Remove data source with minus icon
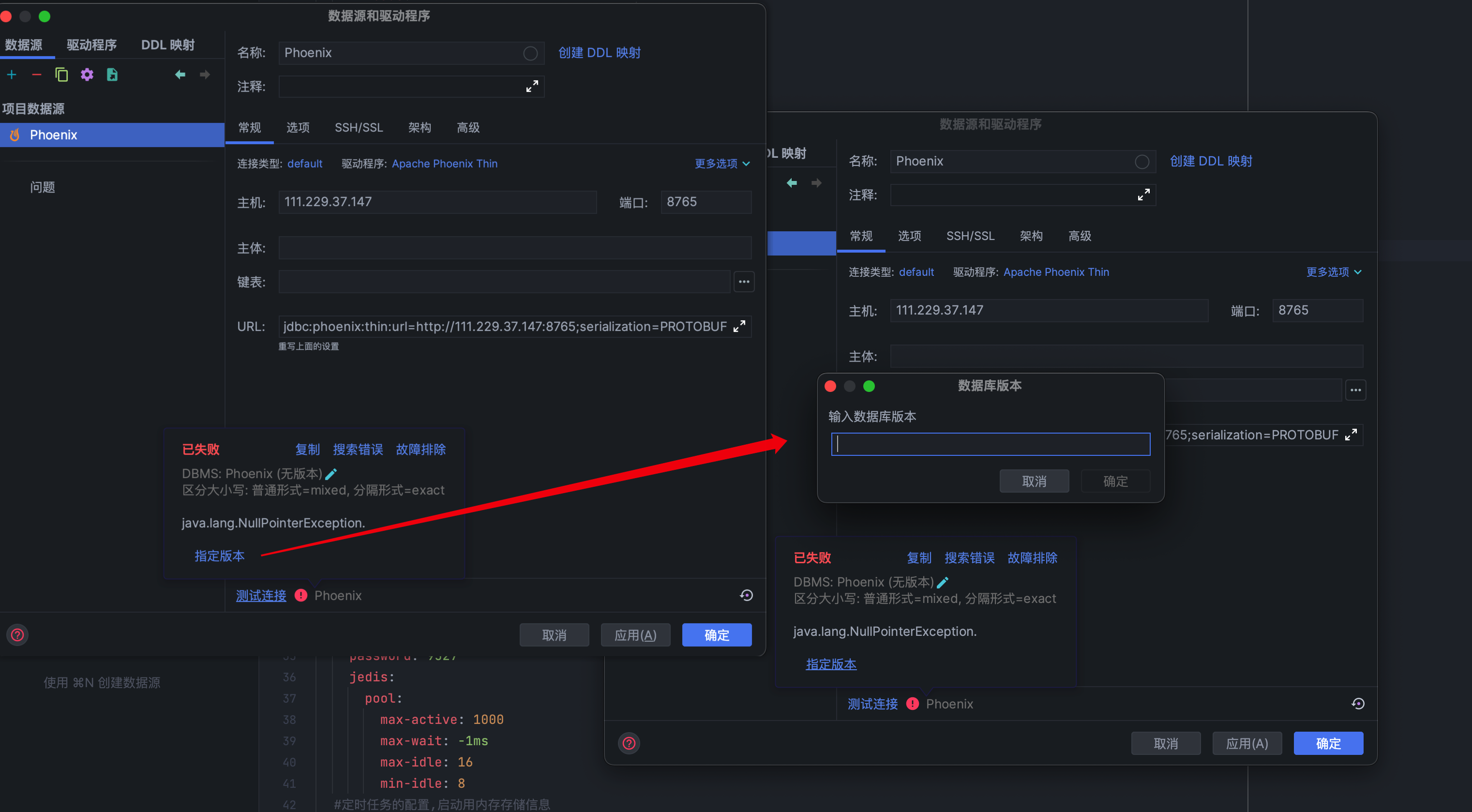Screen dimensions: 1472x812 tap(37, 75)
